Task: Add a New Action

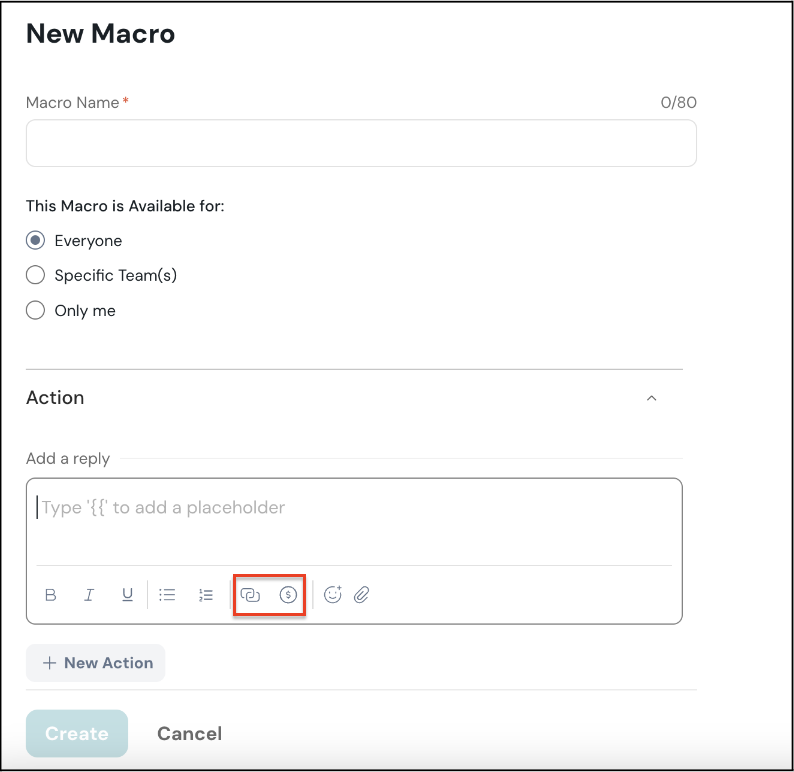Action: (96, 663)
